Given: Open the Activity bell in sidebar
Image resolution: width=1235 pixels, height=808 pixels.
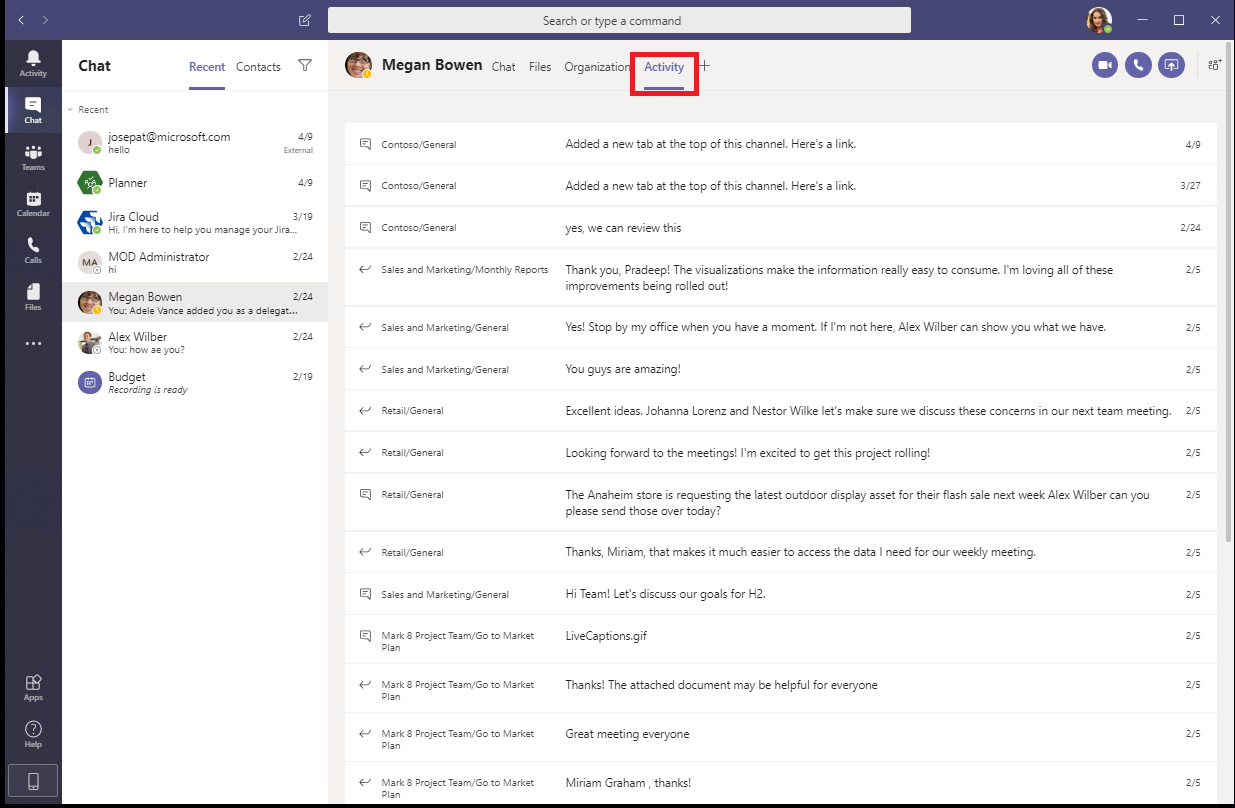Looking at the screenshot, I should pyautogui.click(x=33, y=63).
